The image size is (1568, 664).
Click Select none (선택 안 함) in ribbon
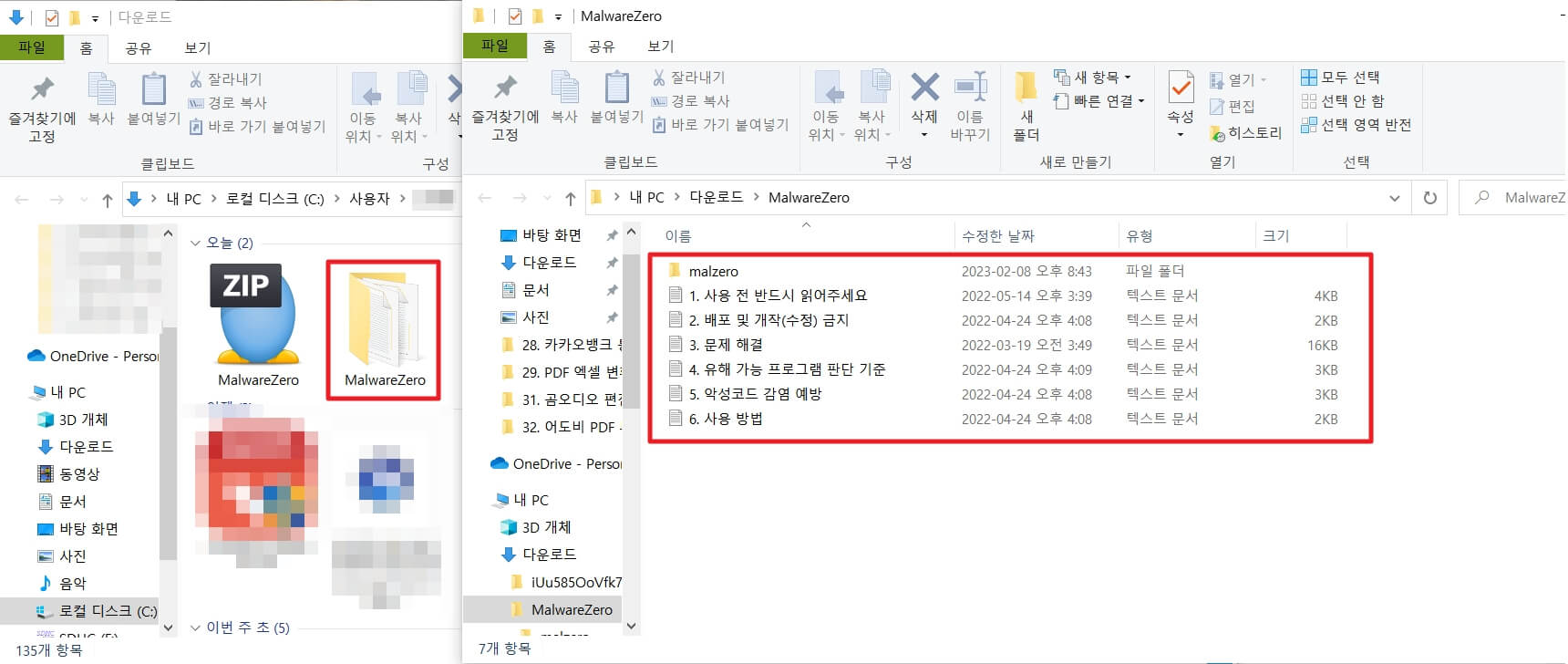click(1343, 101)
